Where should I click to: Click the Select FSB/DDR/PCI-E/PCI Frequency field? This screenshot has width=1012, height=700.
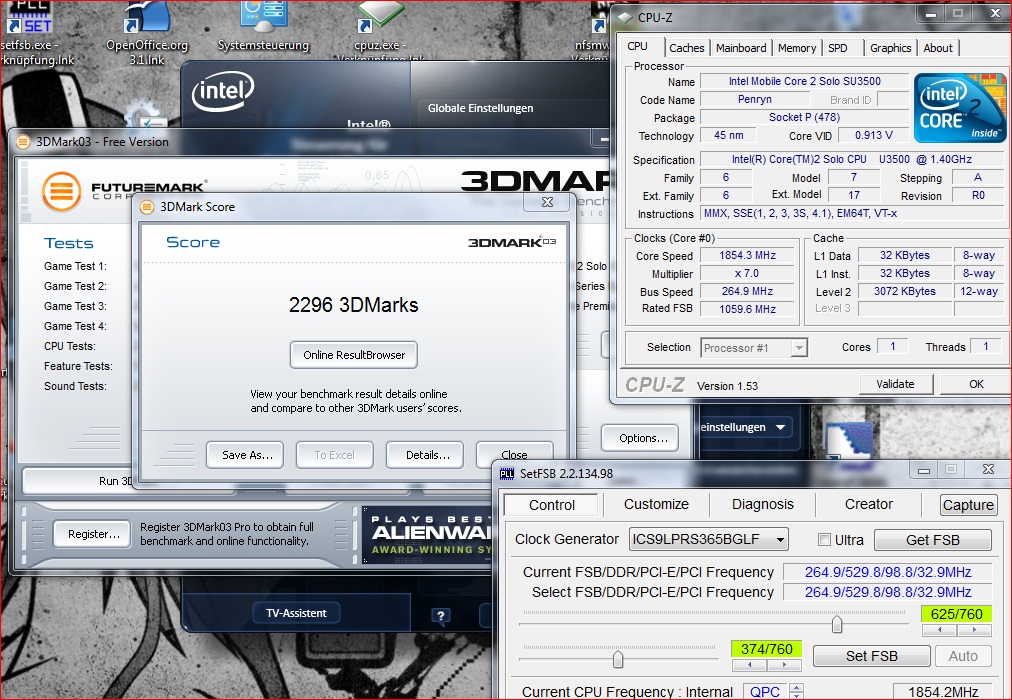887,592
